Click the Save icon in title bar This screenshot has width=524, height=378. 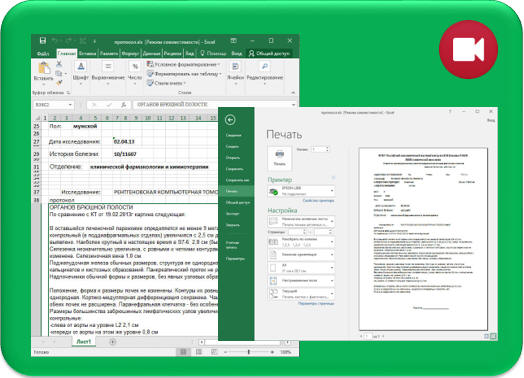[x=43, y=41]
